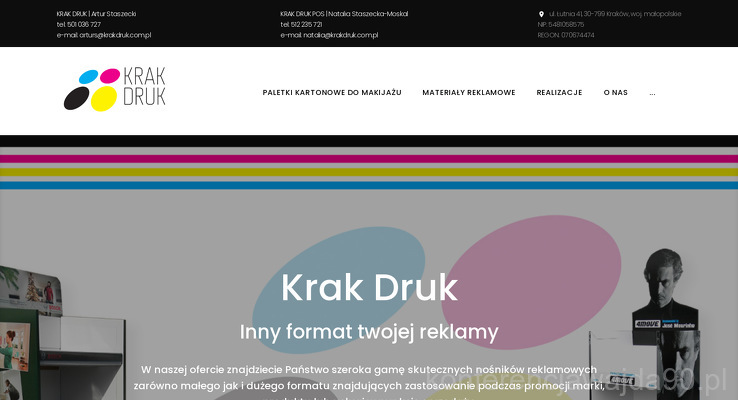738x400 pixels.
Task: Expand the '...' more menu item
Action: [x=652, y=93]
